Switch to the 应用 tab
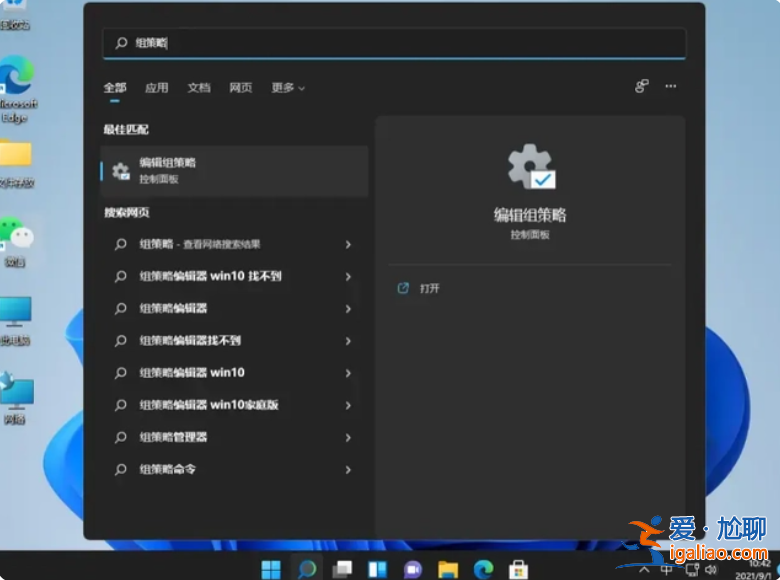 [x=157, y=88]
